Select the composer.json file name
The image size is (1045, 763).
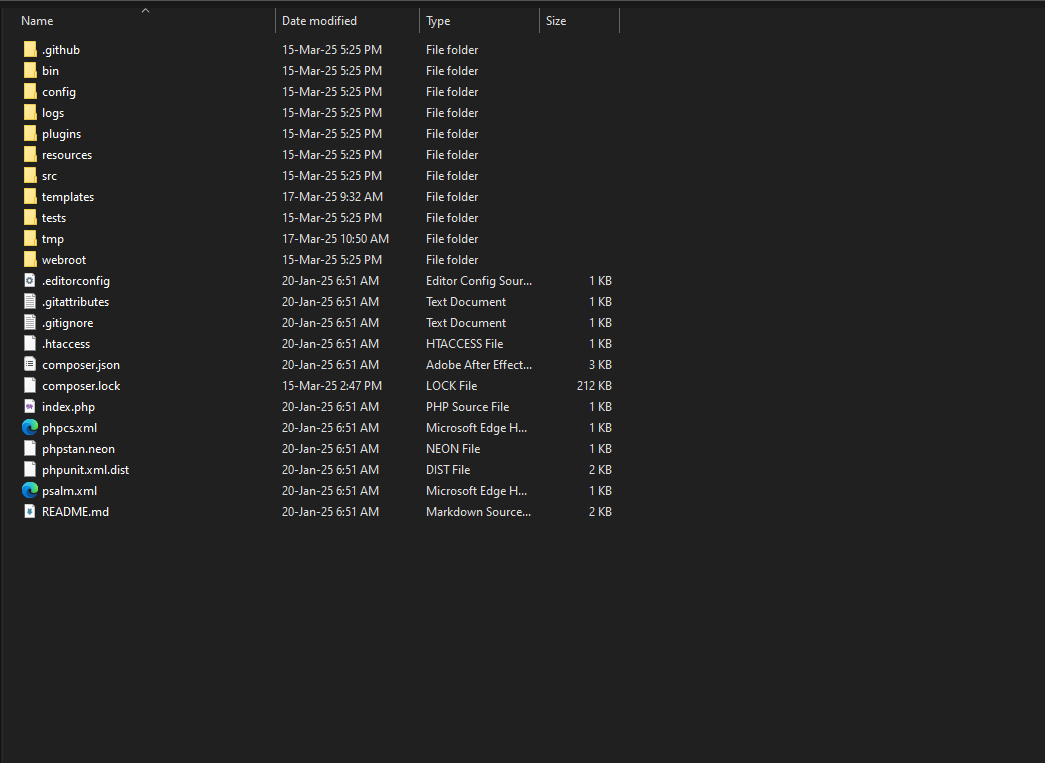[81, 365]
